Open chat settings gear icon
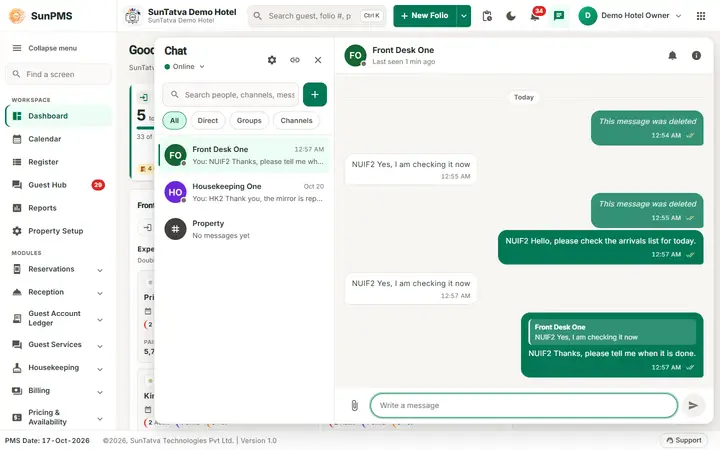 272,60
